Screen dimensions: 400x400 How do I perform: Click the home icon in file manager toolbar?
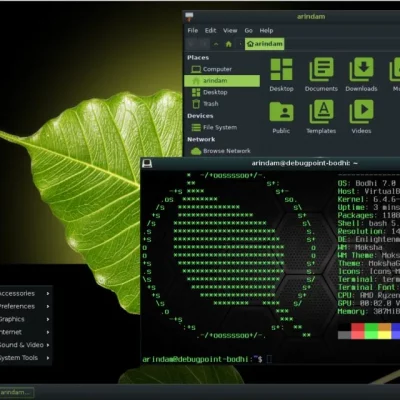tap(229, 44)
